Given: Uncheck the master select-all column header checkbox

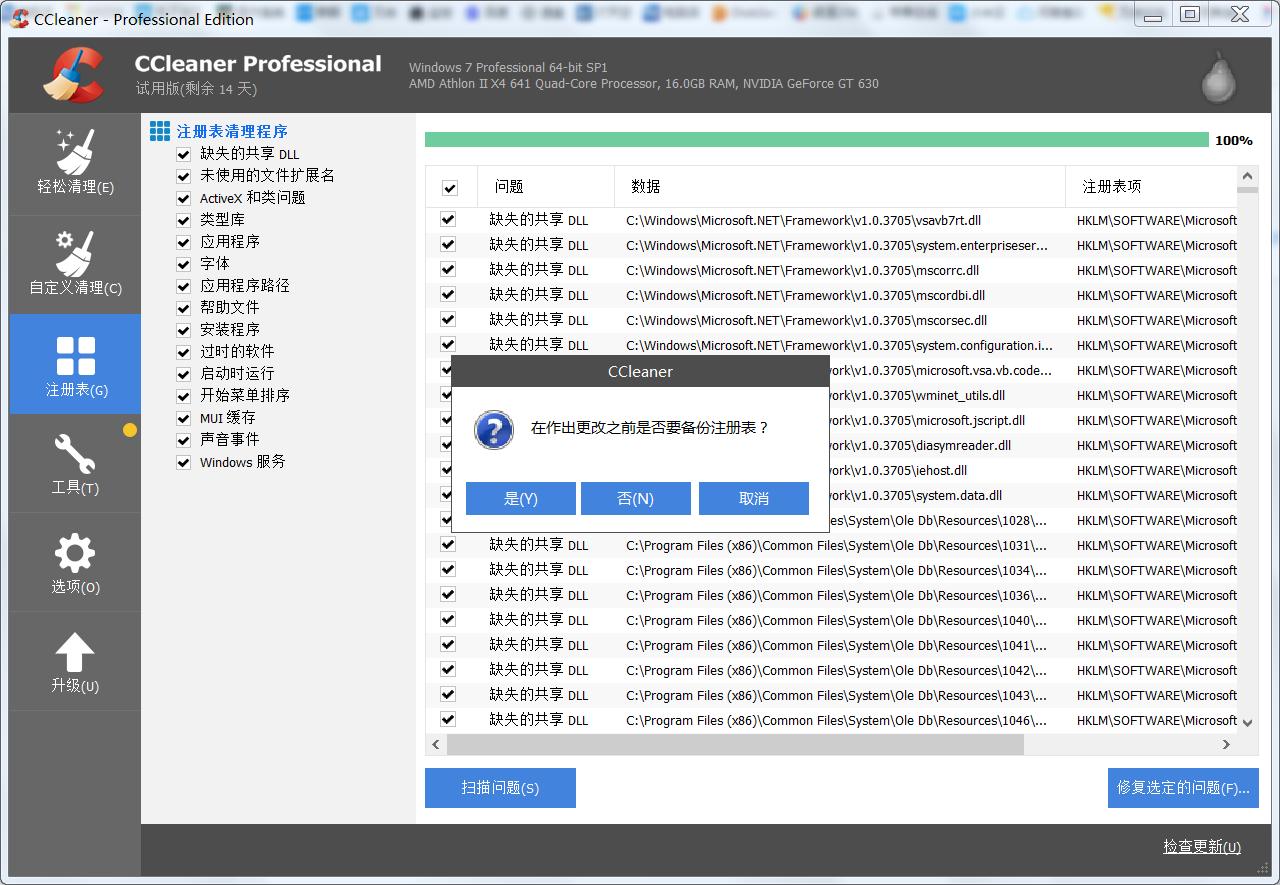Looking at the screenshot, I should tap(450, 187).
